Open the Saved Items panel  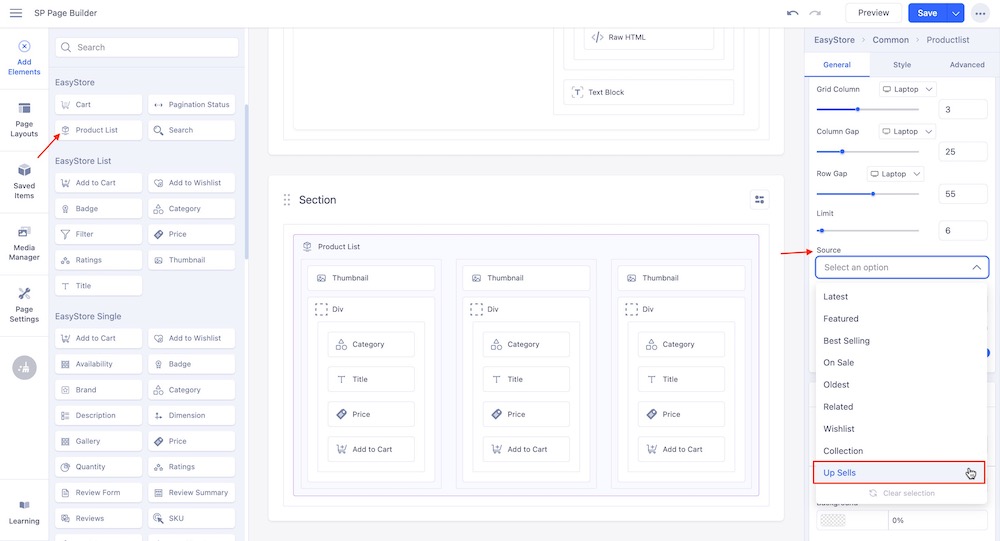(24, 181)
